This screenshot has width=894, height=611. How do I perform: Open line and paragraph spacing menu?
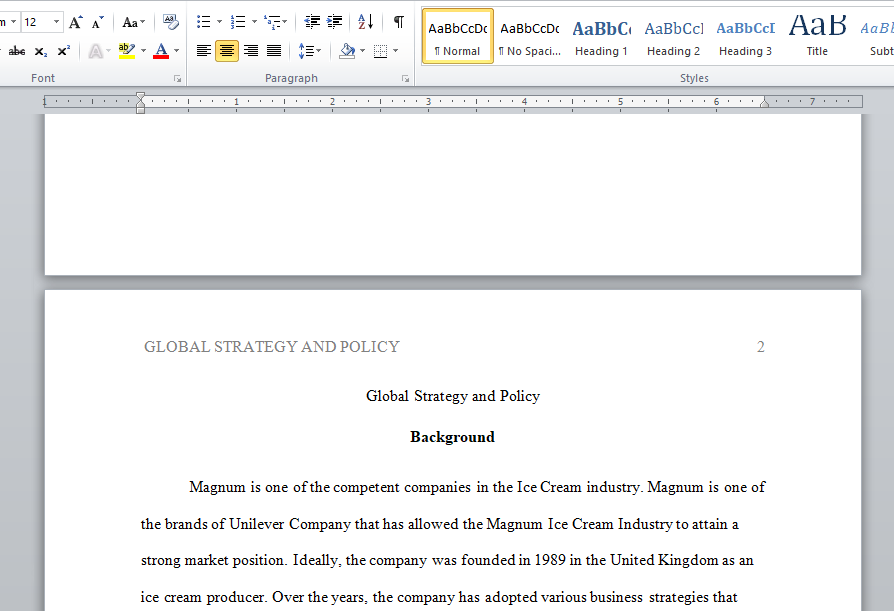(x=310, y=51)
